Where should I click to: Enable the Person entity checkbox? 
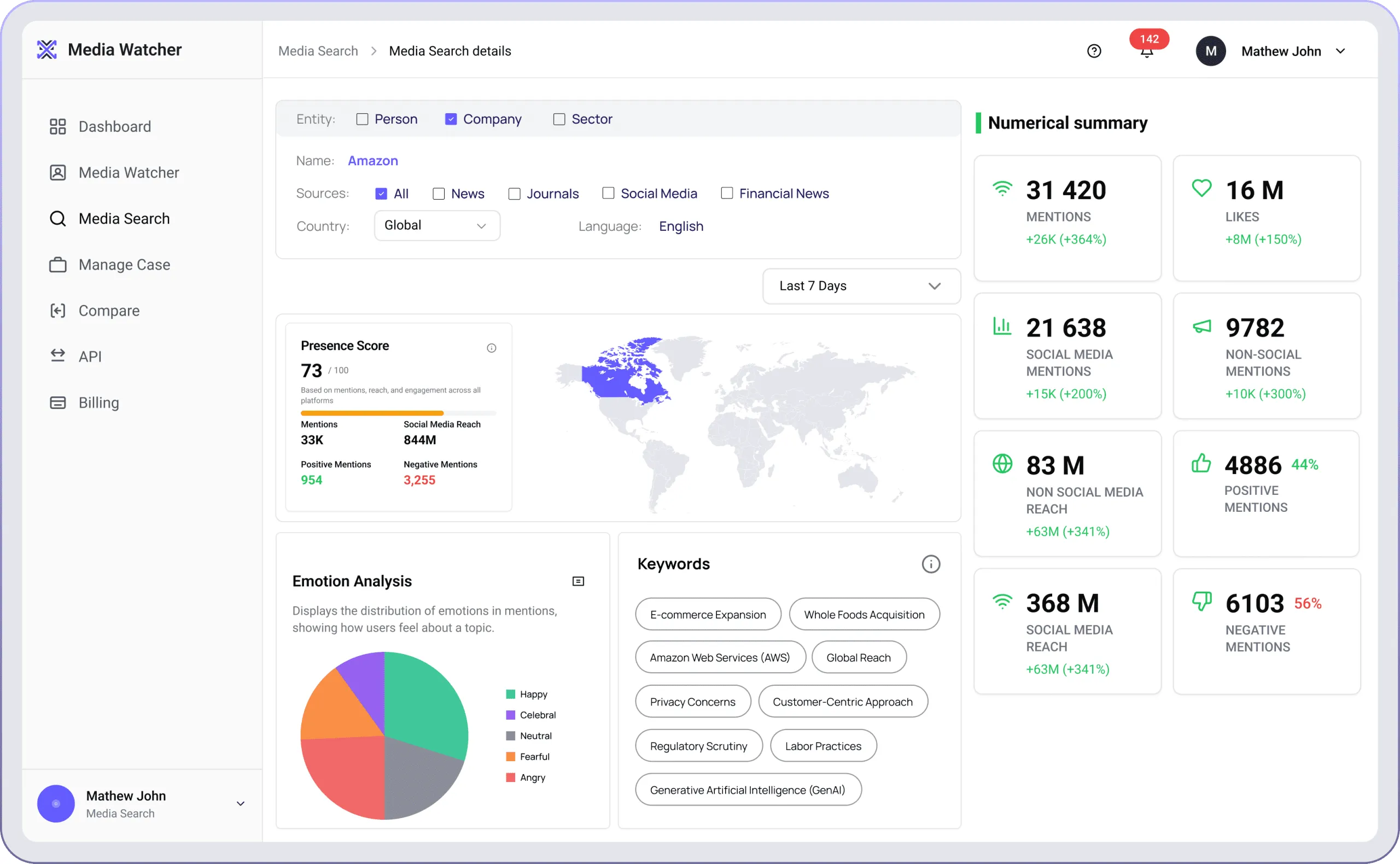pos(362,119)
